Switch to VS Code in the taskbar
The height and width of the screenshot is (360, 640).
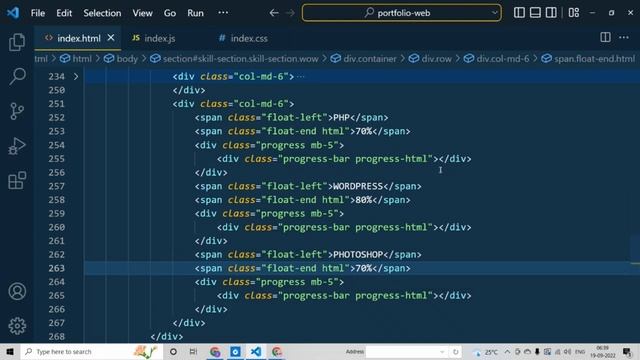[x=256, y=351]
